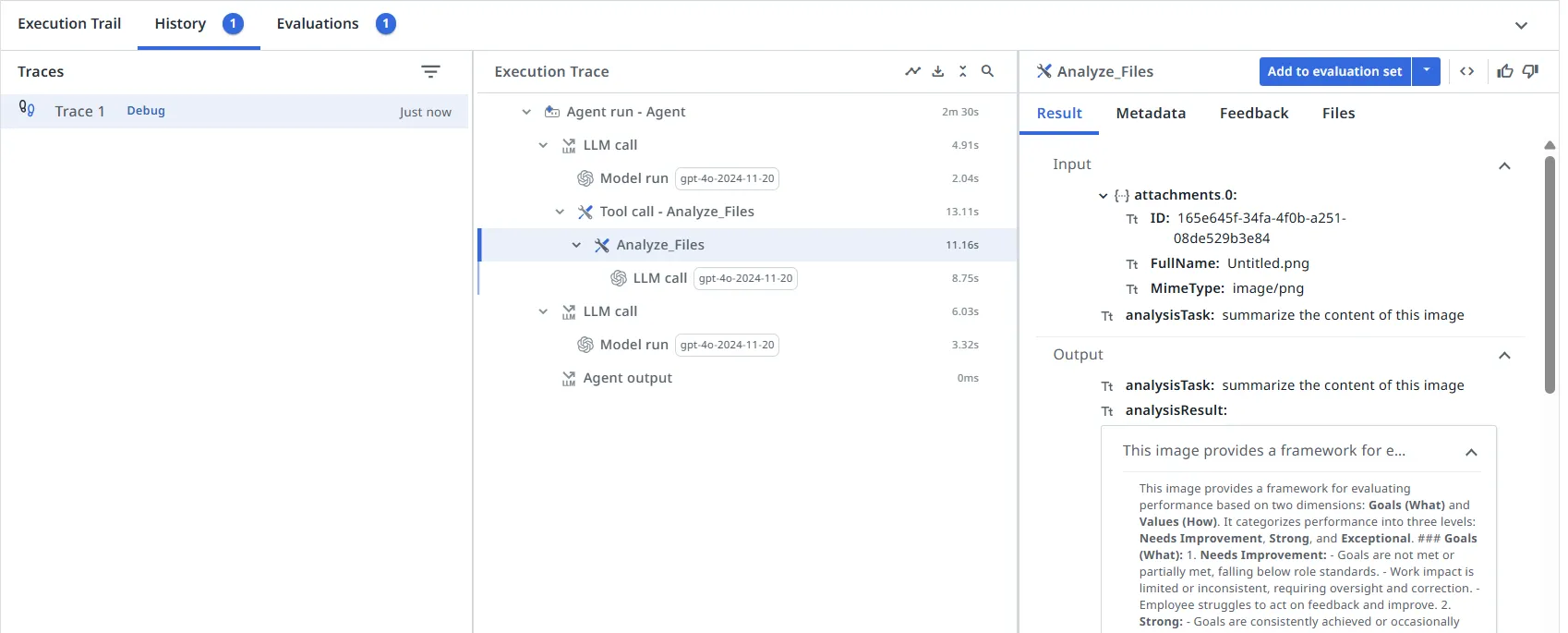Click the download trace icon
Viewport: 1568px width, 633px height.
[x=937, y=71]
